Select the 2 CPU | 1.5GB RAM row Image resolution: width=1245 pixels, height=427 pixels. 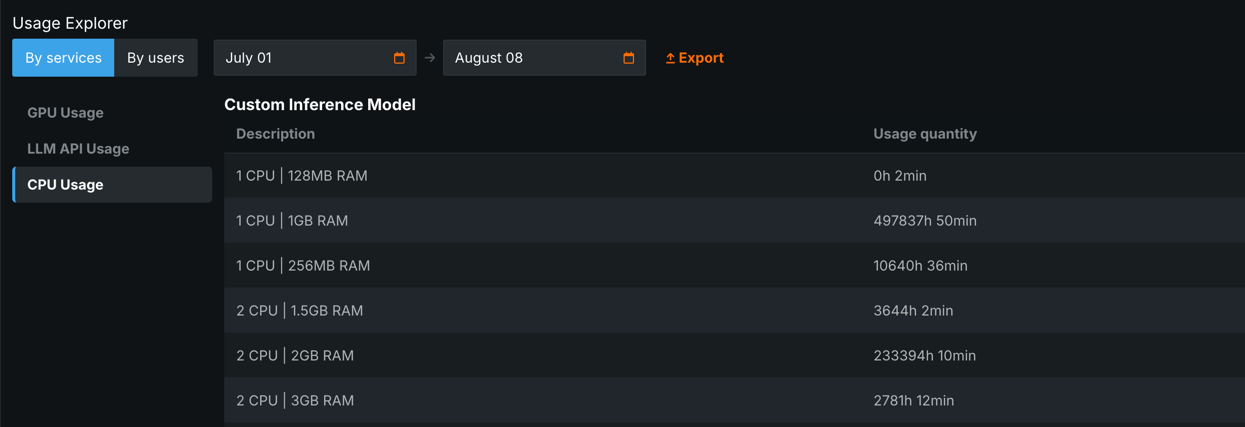(x=300, y=311)
